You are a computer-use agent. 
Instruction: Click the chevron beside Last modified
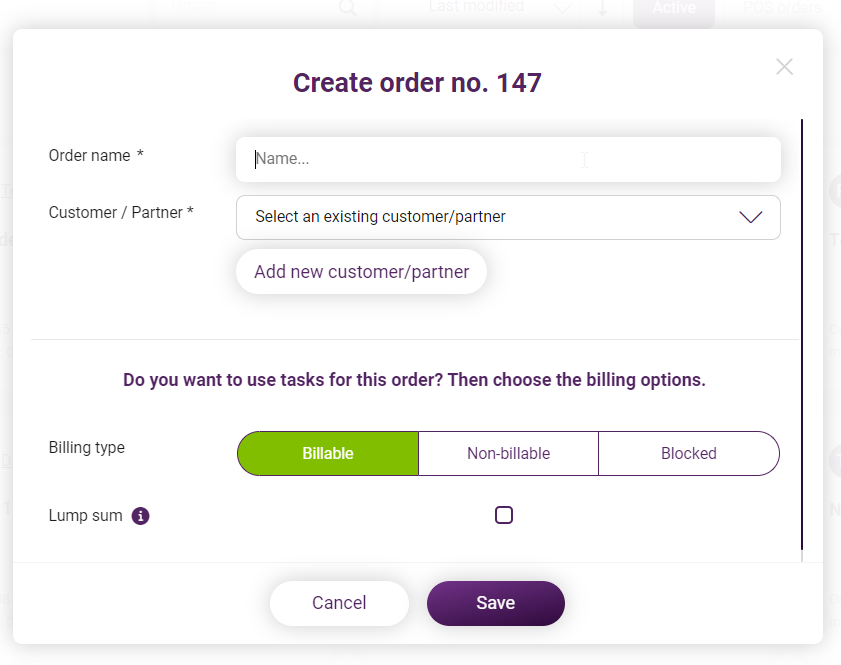562,8
